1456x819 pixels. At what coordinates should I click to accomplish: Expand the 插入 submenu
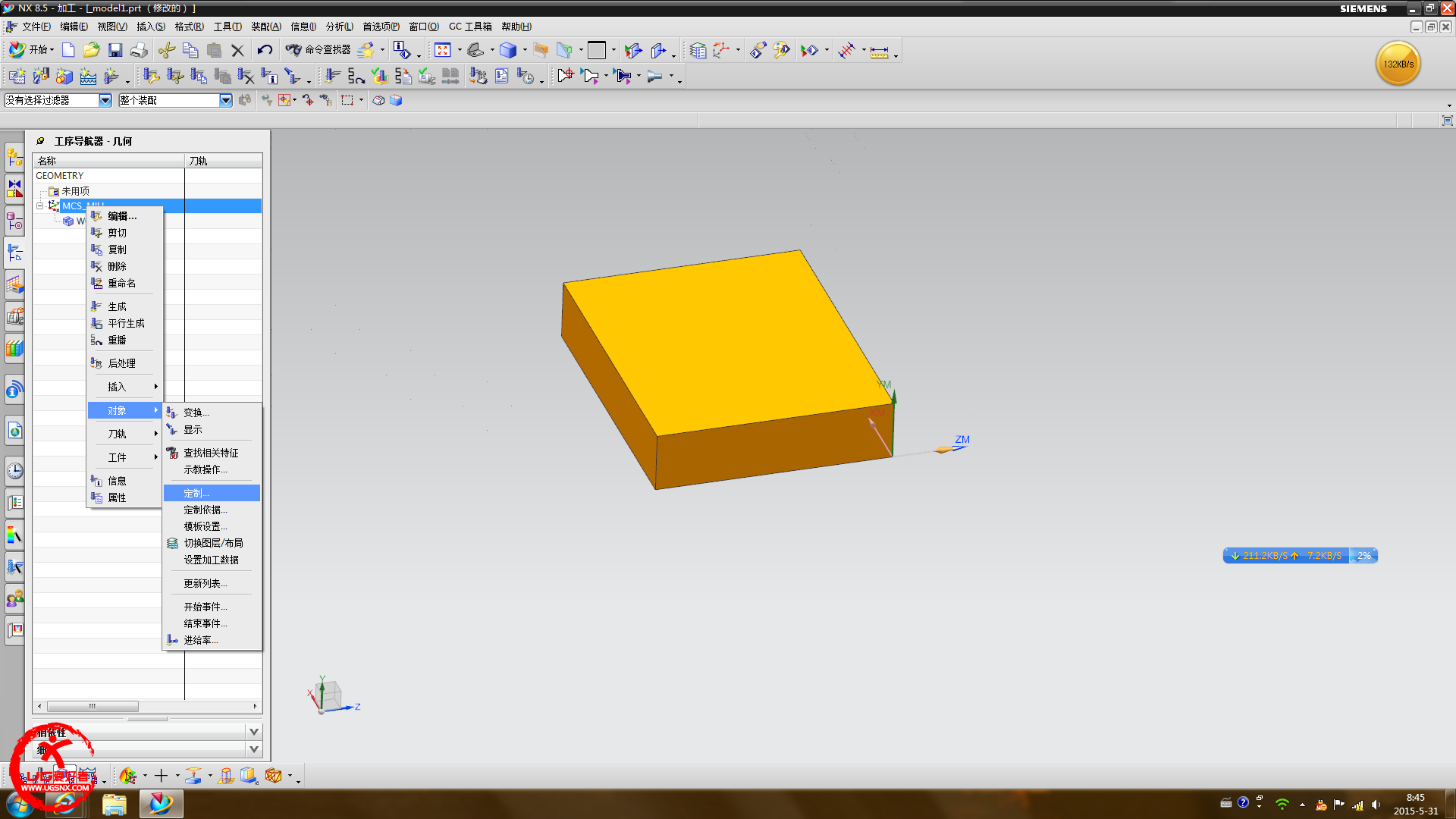pos(124,387)
